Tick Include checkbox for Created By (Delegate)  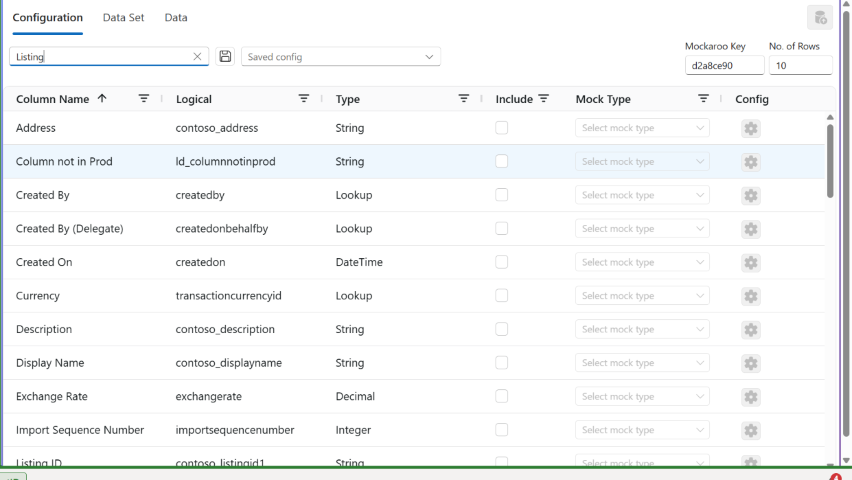point(502,228)
